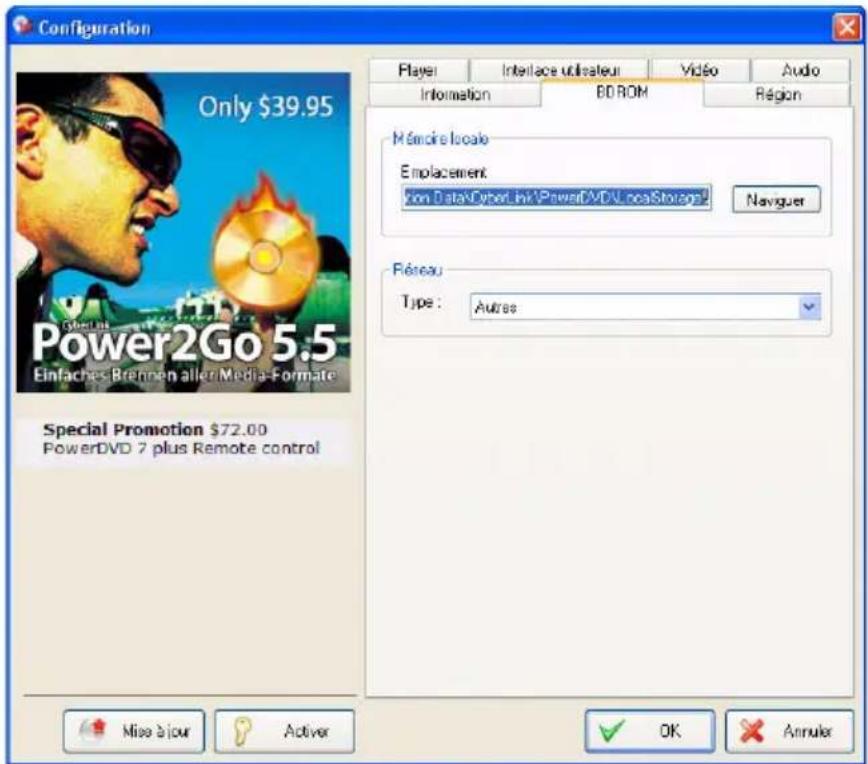
Task: Click the "Only $39.95" price text
Action: [x=266, y=107]
